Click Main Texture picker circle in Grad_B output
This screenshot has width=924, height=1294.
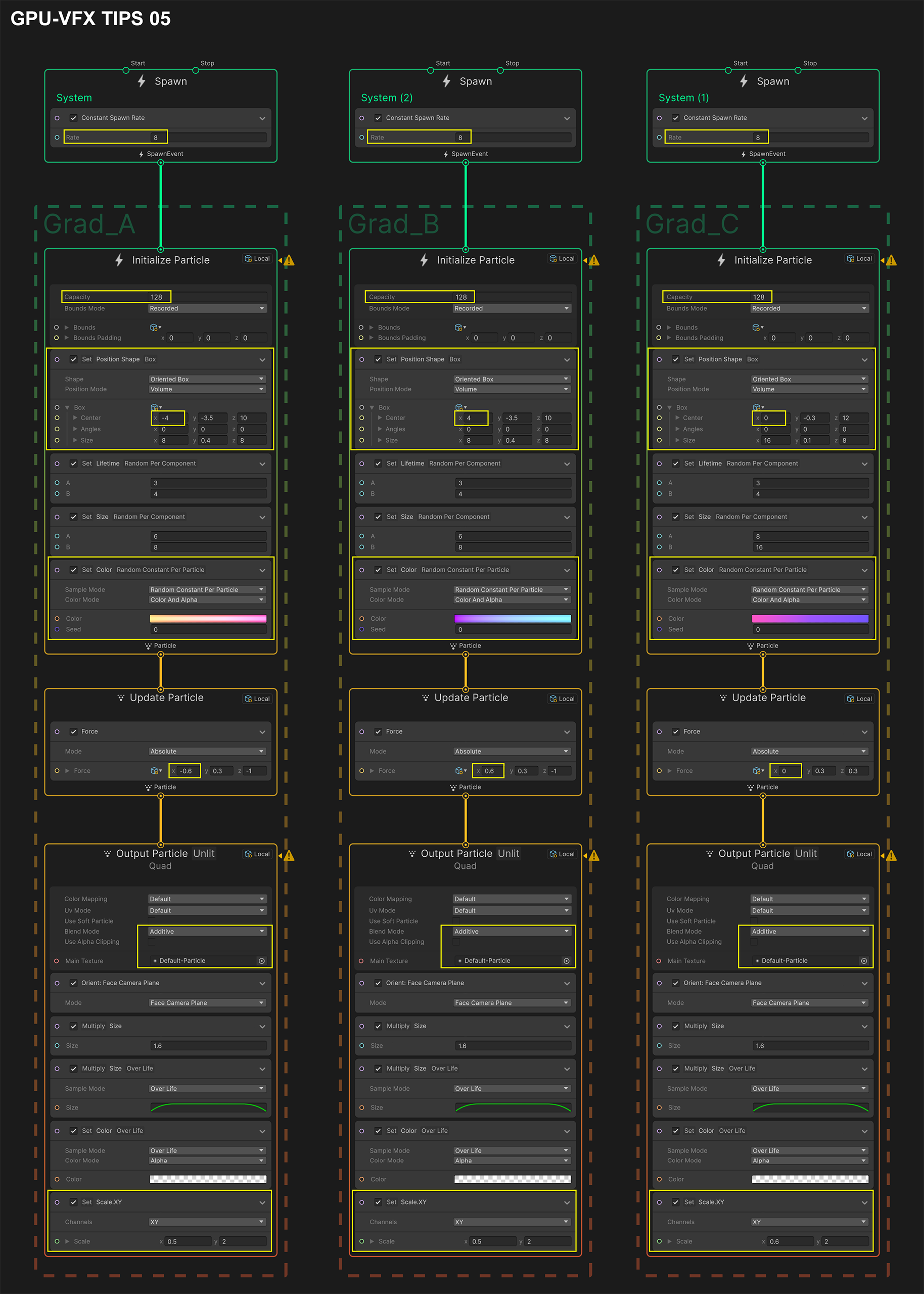tap(566, 961)
